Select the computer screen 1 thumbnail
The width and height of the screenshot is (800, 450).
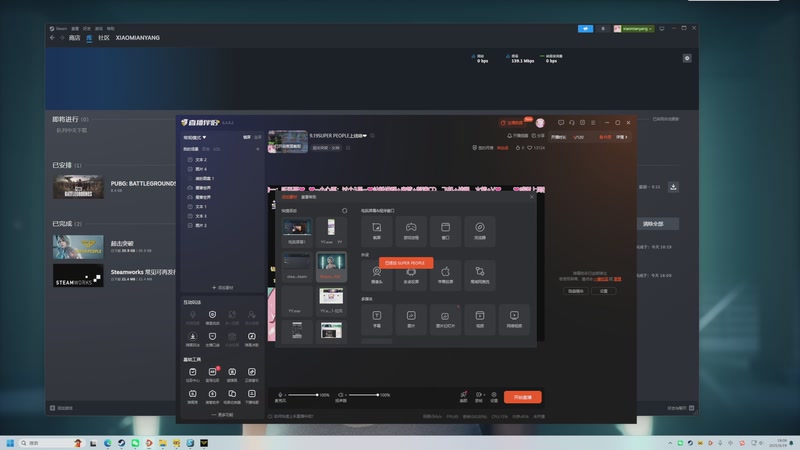[297, 231]
